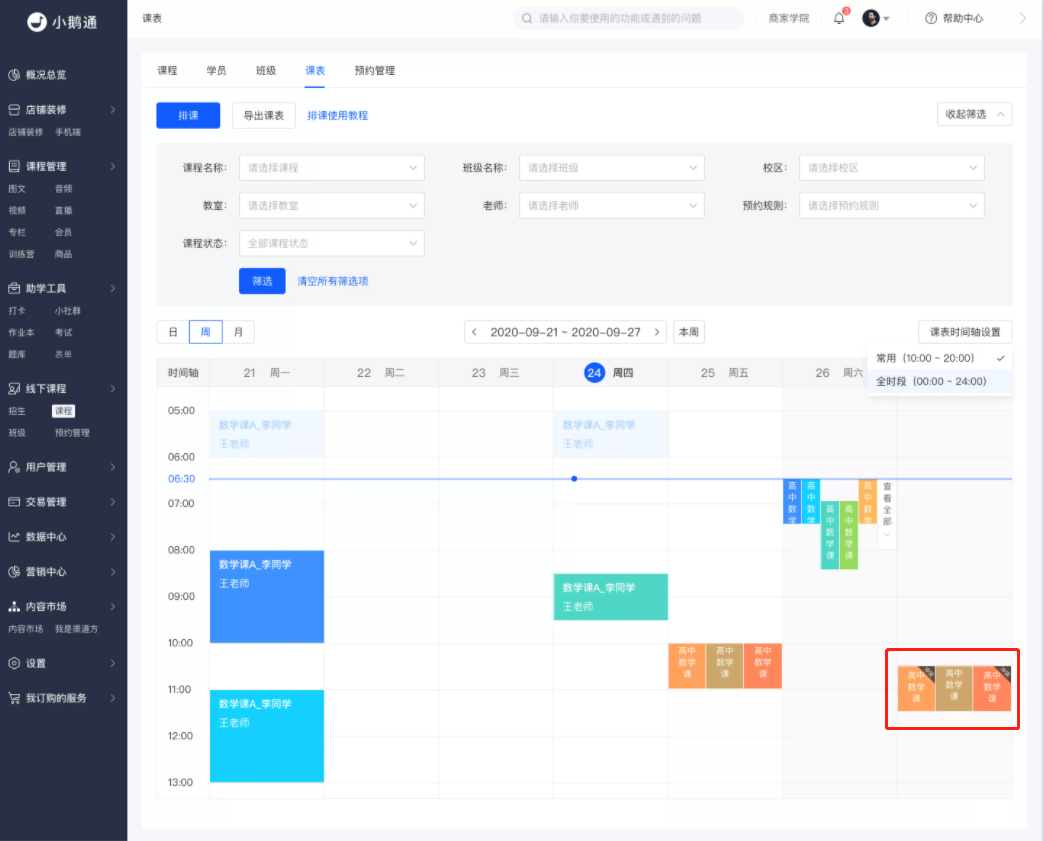Click the blue 筛选 filter button
This screenshot has height=841, width=1043.
tap(262, 281)
